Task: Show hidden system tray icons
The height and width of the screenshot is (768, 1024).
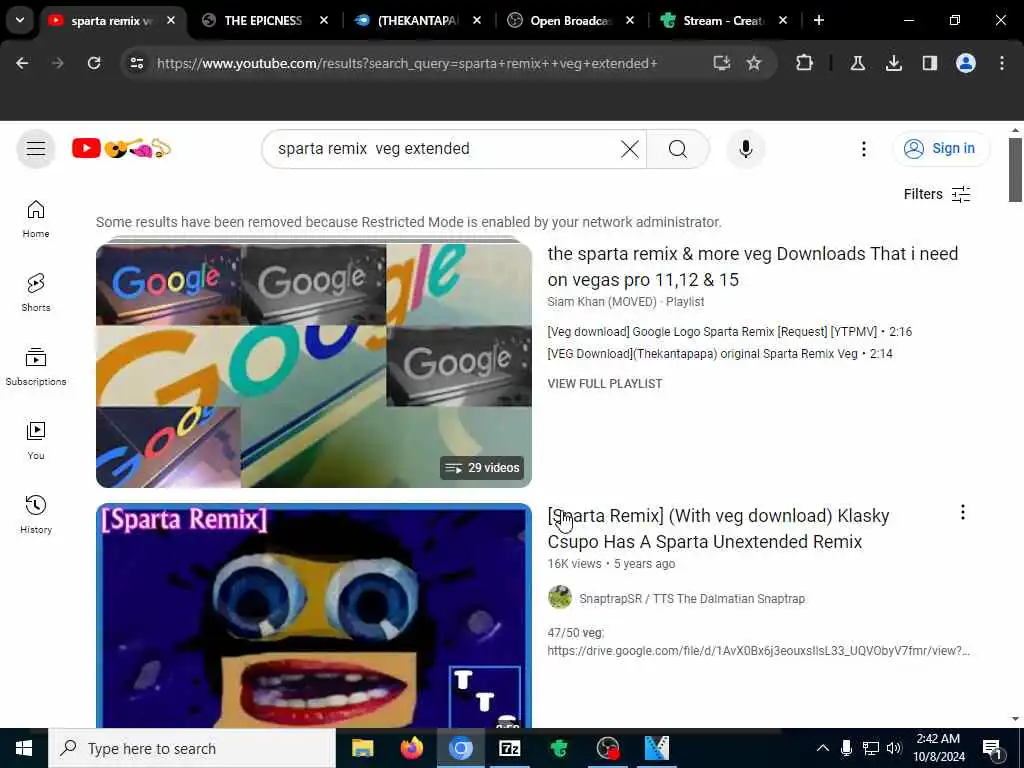Action: pyautogui.click(x=823, y=748)
